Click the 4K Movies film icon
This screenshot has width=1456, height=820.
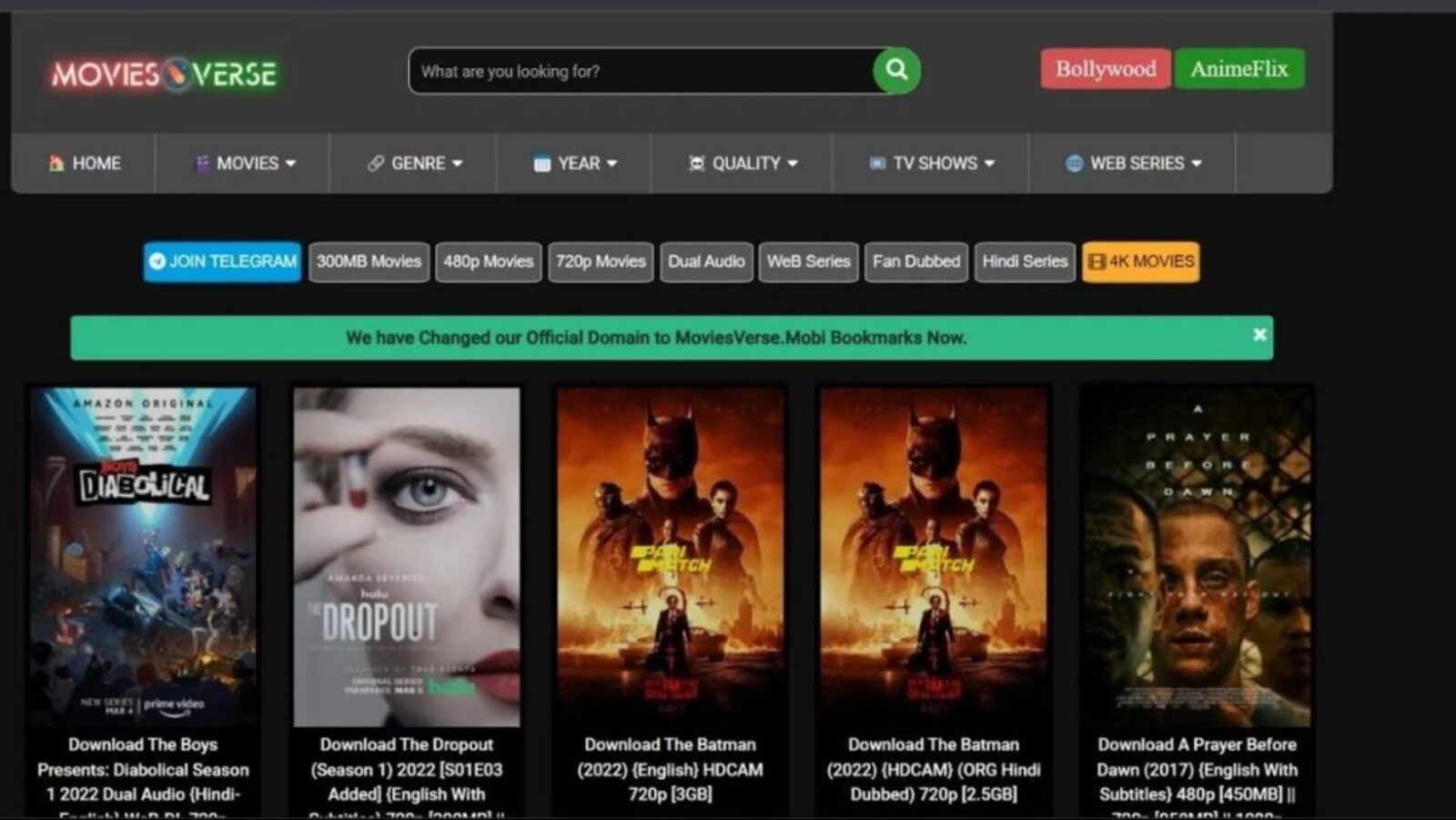[1097, 261]
